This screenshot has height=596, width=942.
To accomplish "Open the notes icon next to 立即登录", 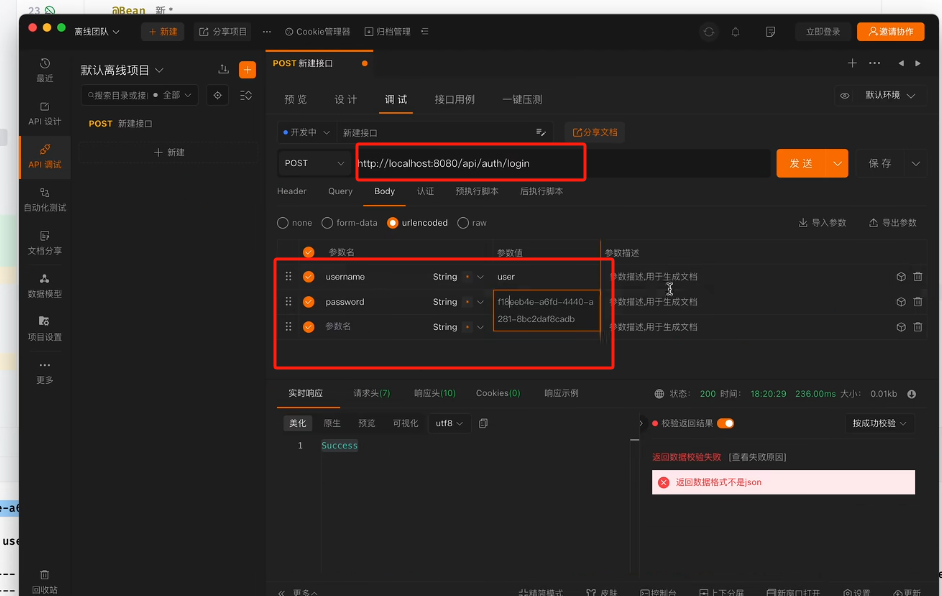I will [770, 32].
